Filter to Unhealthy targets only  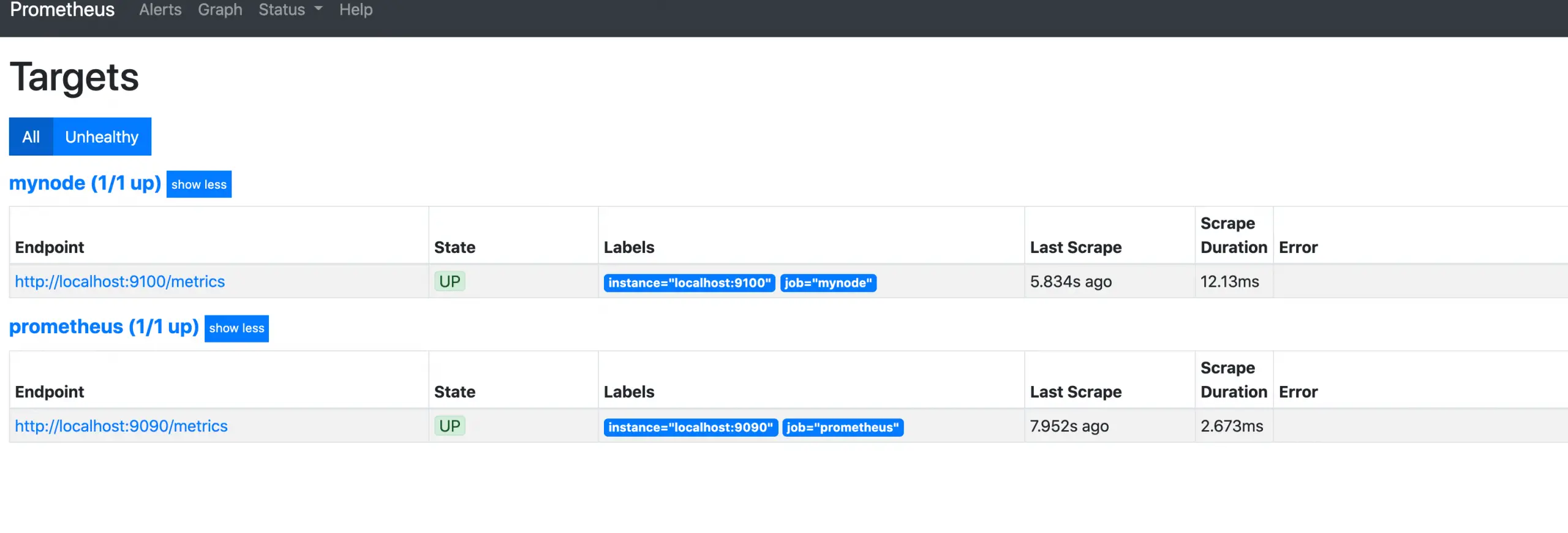tap(102, 137)
